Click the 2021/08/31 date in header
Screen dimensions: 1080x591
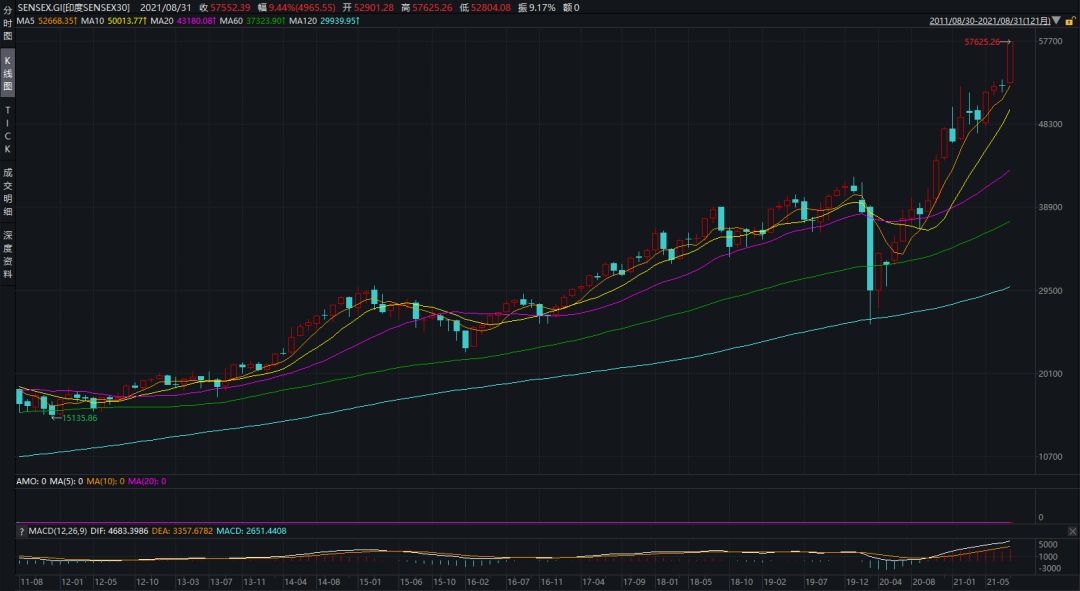point(165,8)
